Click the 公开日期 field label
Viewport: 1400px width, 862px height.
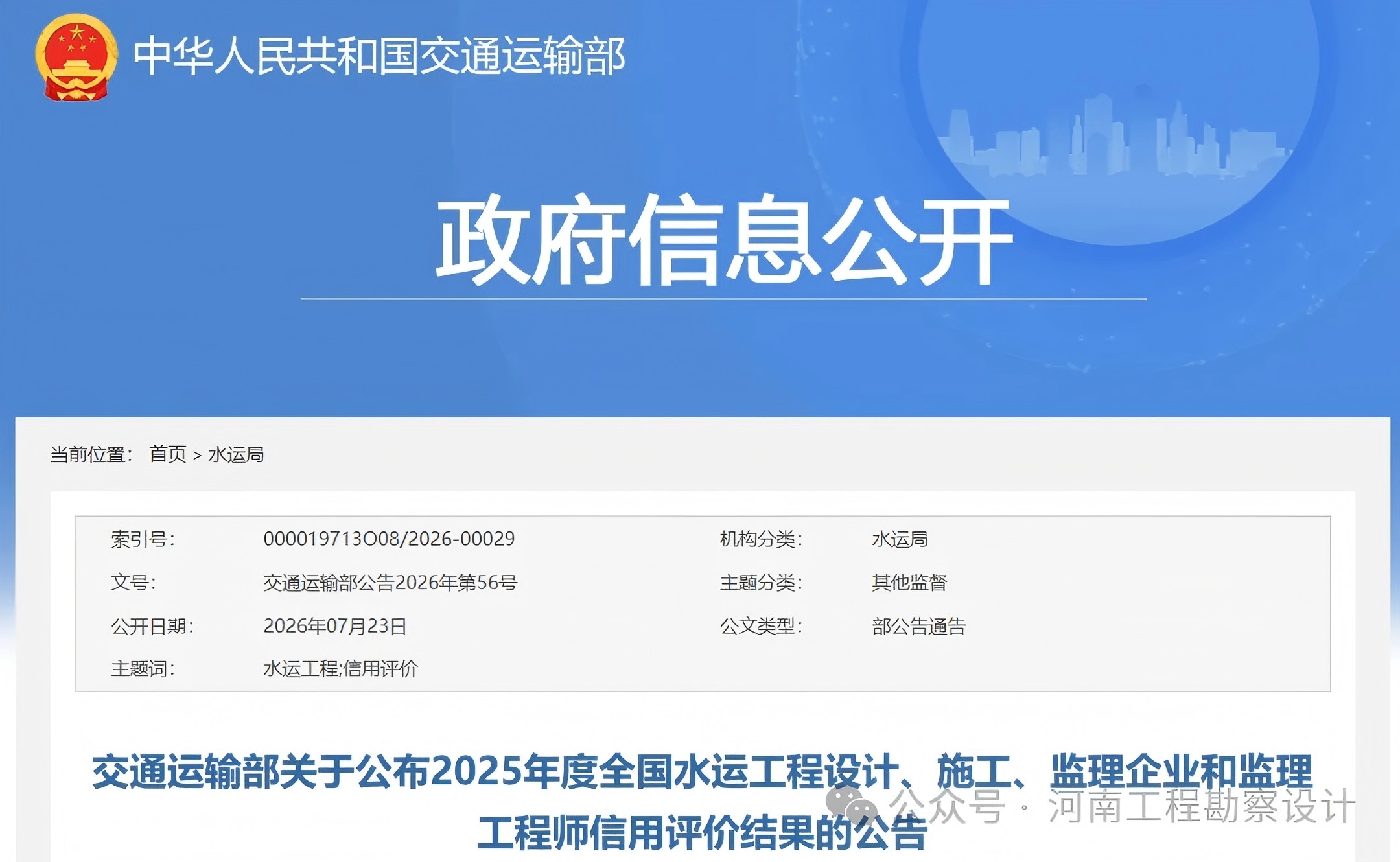[x=152, y=626]
